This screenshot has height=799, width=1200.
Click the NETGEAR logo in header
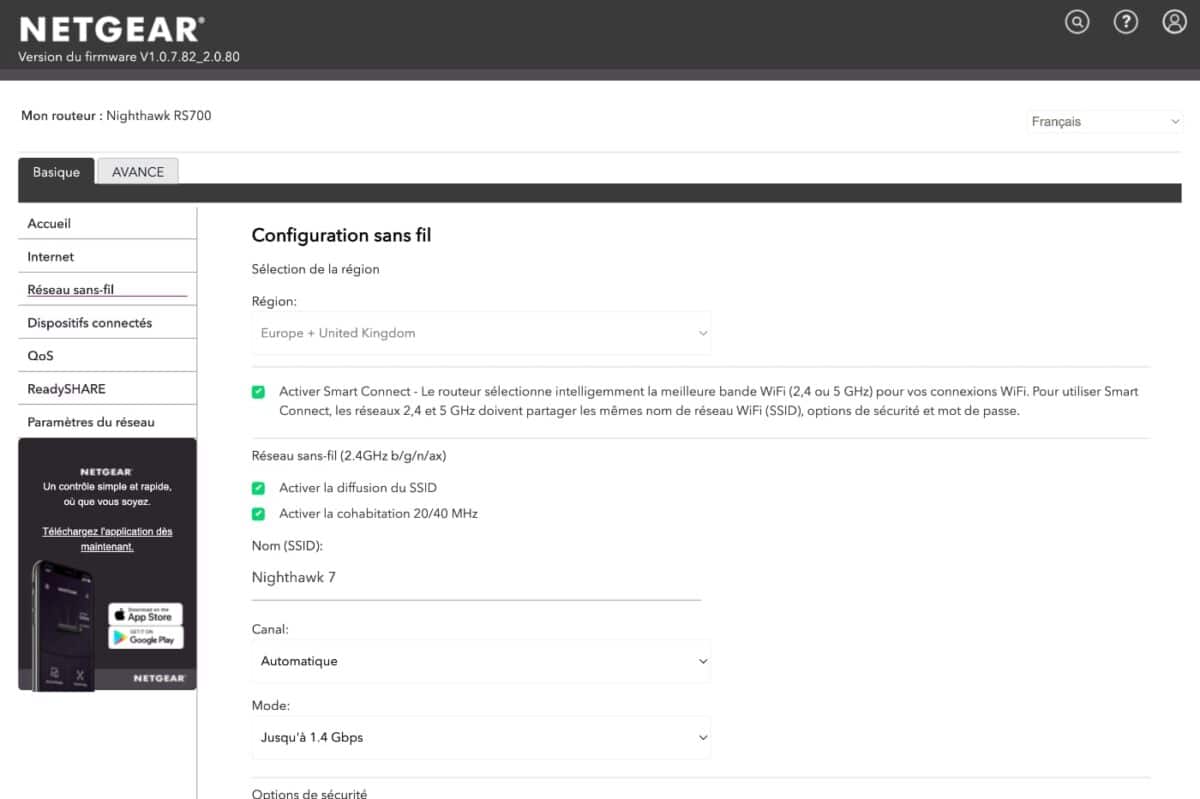(112, 29)
